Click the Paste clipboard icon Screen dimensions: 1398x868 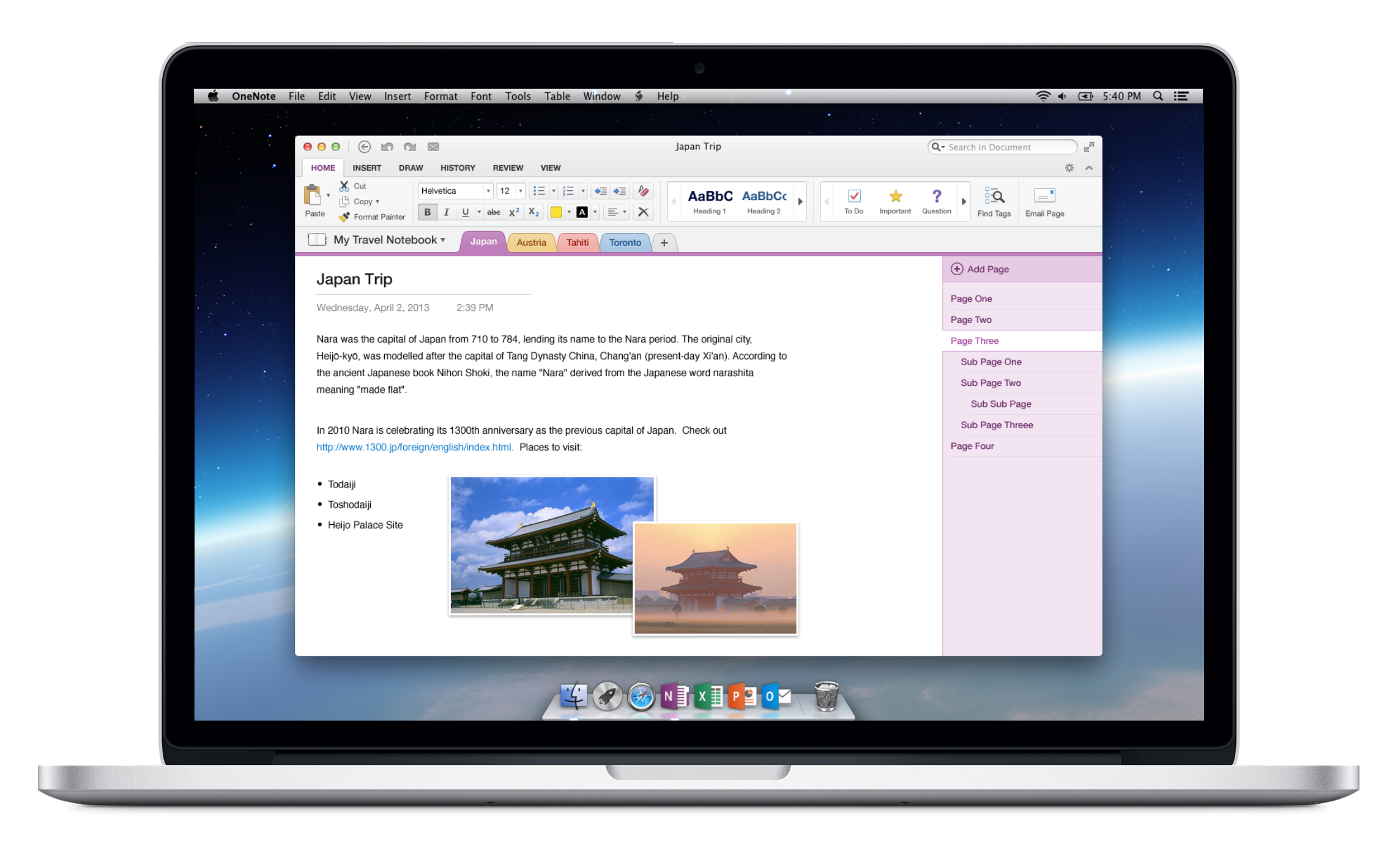pos(313,196)
